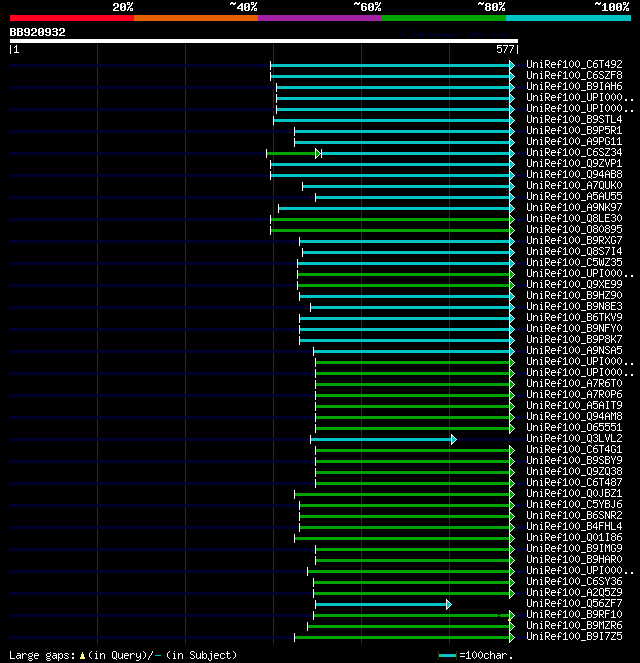Click the purple ~60% legend segment
This screenshot has height=663, width=640.
coord(320,18)
